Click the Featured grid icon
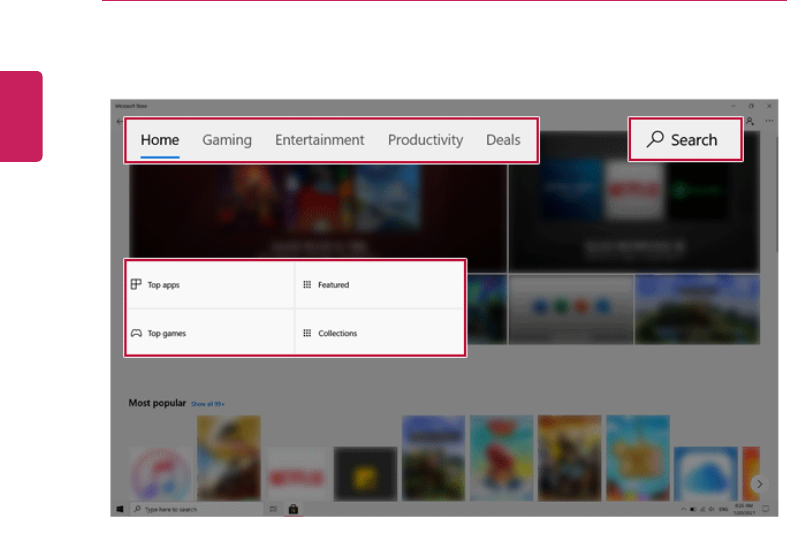The height and width of the screenshot is (533, 790). (x=307, y=285)
